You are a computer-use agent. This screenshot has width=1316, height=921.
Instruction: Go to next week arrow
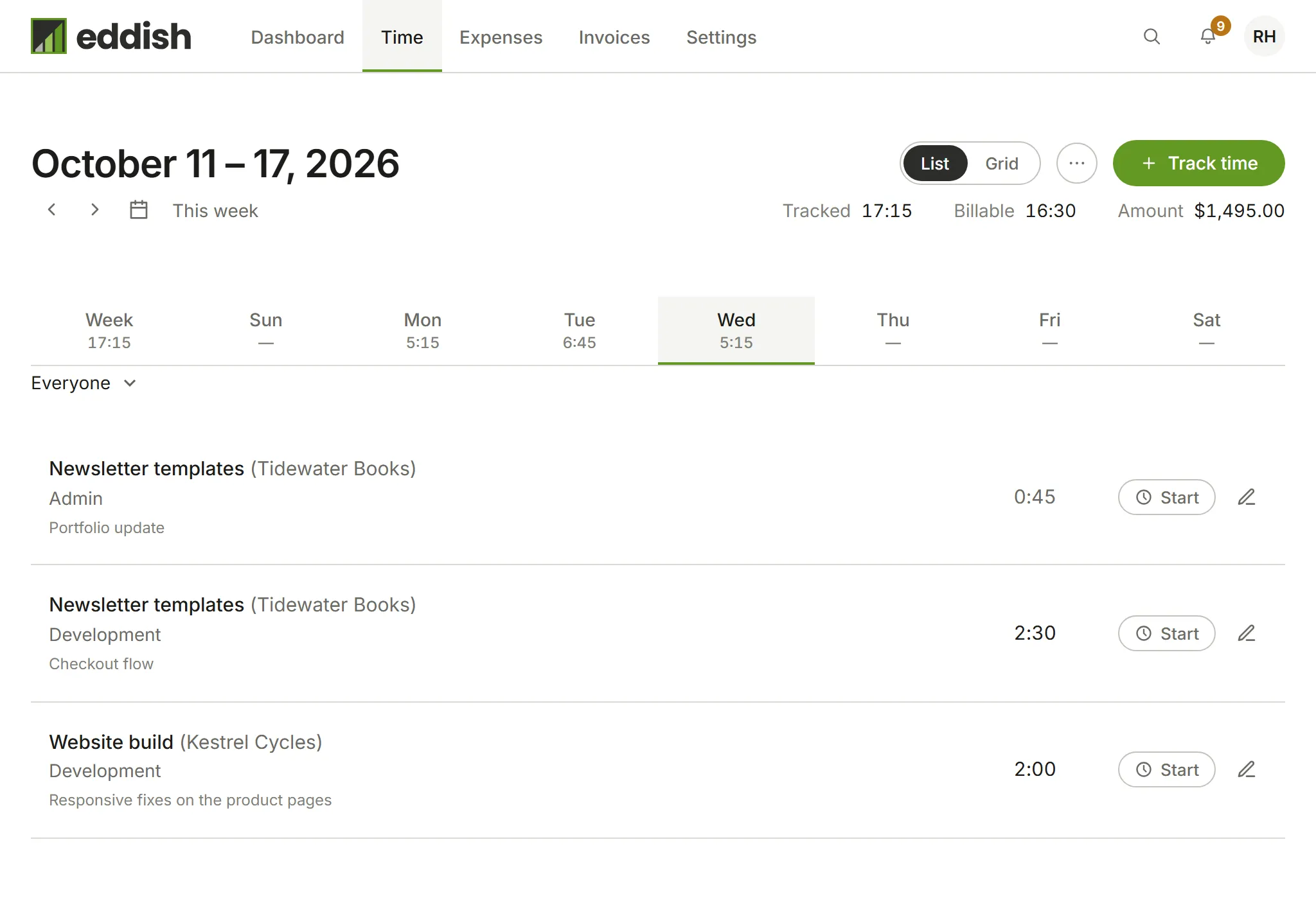(94, 209)
